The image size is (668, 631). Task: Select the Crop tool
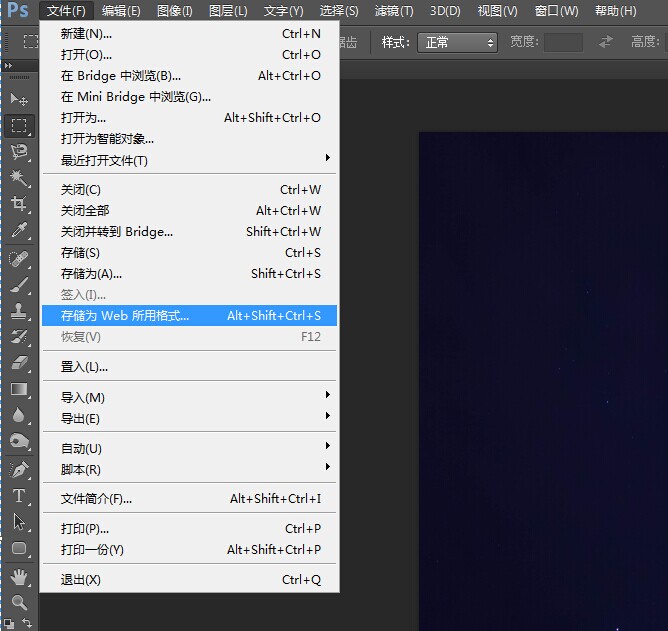(x=19, y=204)
